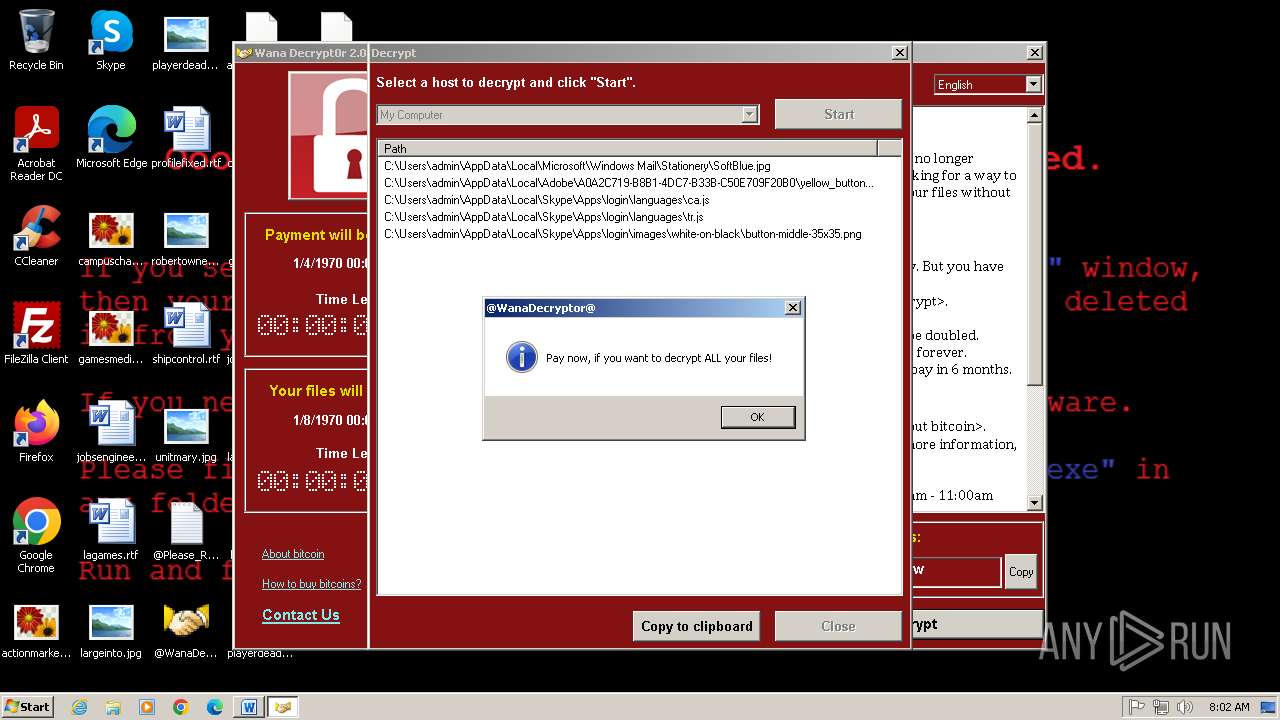Open Microsoft Edge desktop shortcut

pos(111,138)
